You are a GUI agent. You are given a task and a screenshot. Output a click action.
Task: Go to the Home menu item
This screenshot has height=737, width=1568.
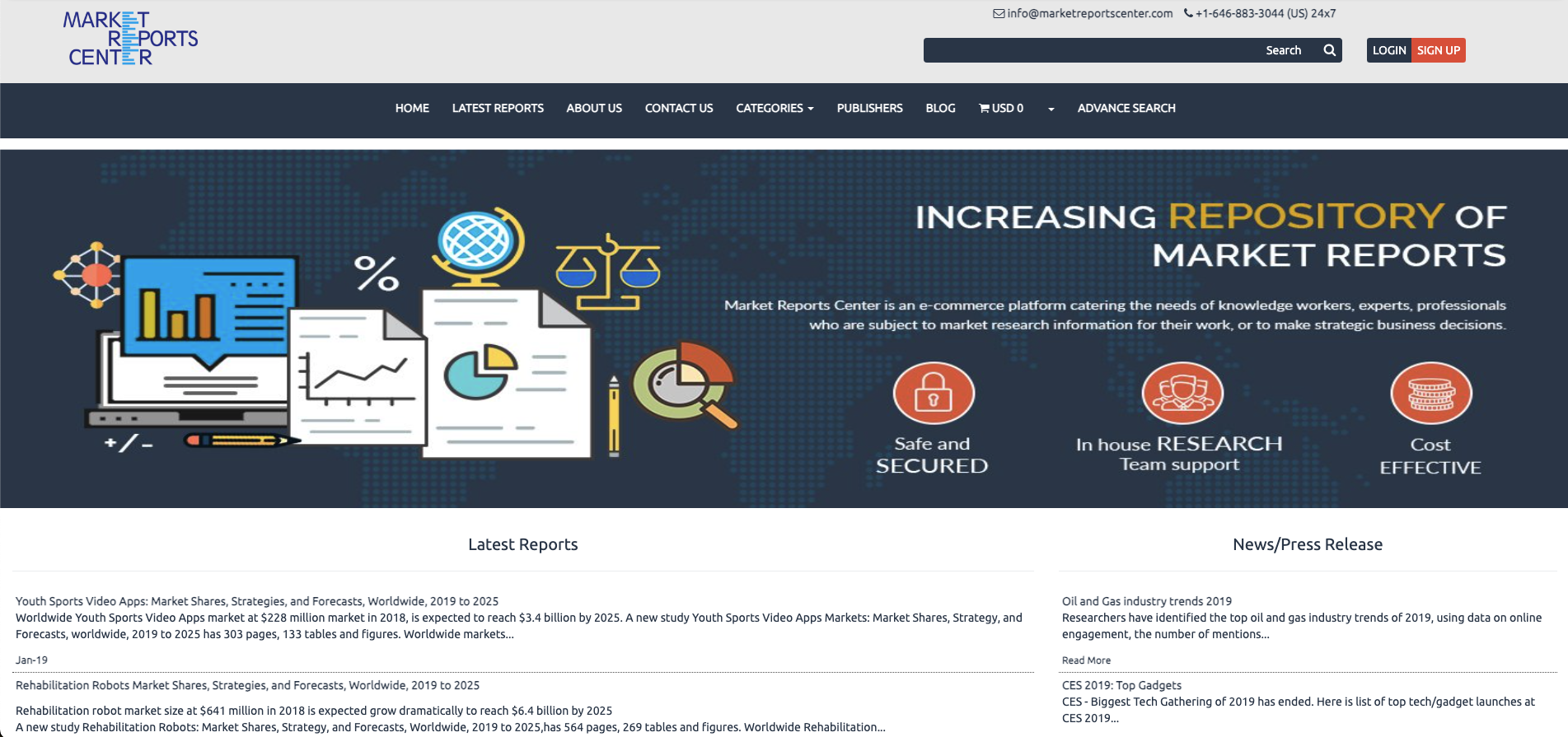412,108
